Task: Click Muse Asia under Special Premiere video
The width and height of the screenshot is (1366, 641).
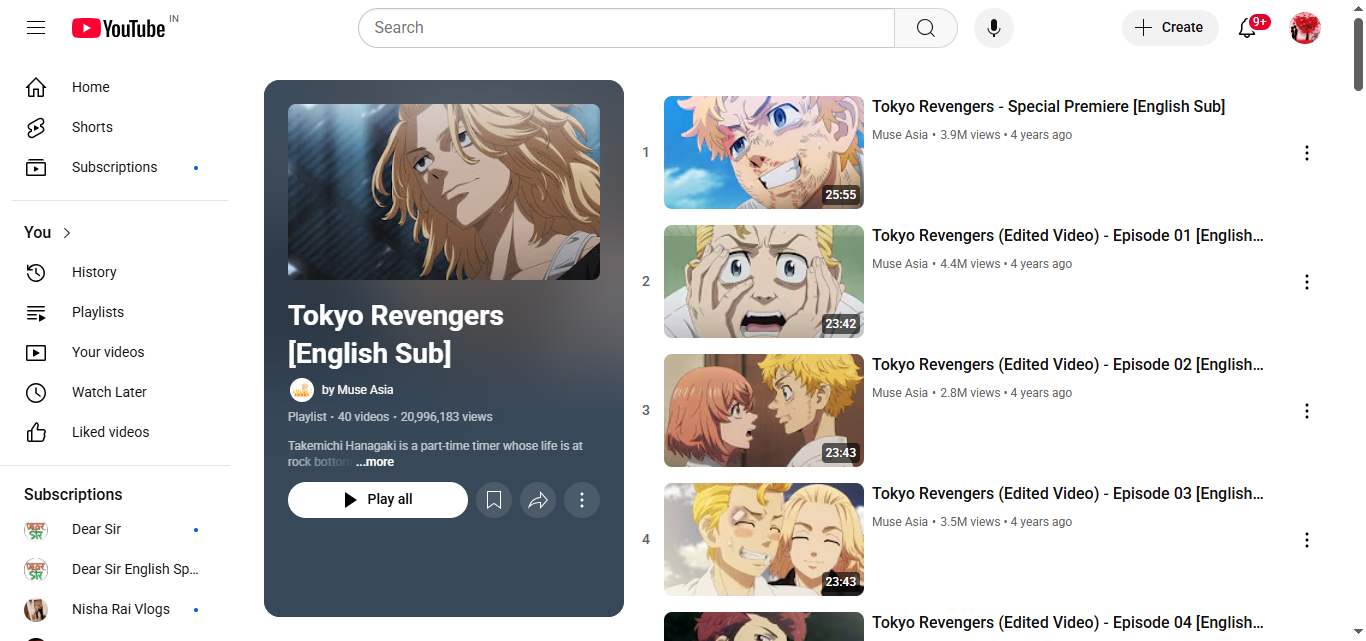Action: (900, 135)
